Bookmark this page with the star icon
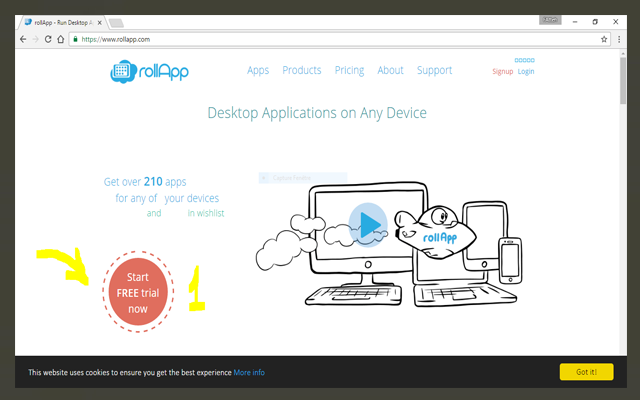This screenshot has height=400, width=640. click(x=604, y=39)
